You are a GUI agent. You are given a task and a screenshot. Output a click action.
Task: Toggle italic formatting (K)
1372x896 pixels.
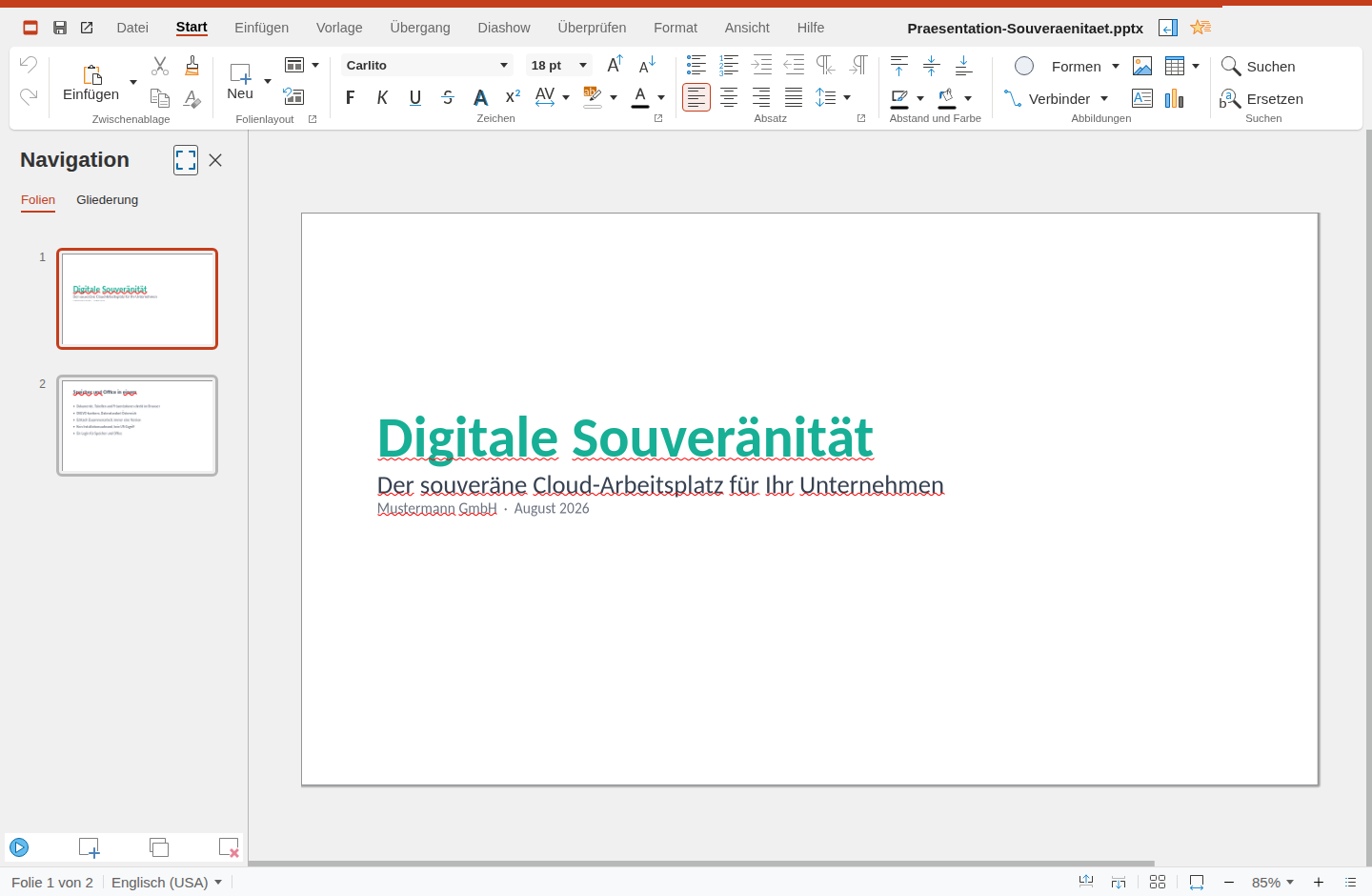pyautogui.click(x=383, y=97)
